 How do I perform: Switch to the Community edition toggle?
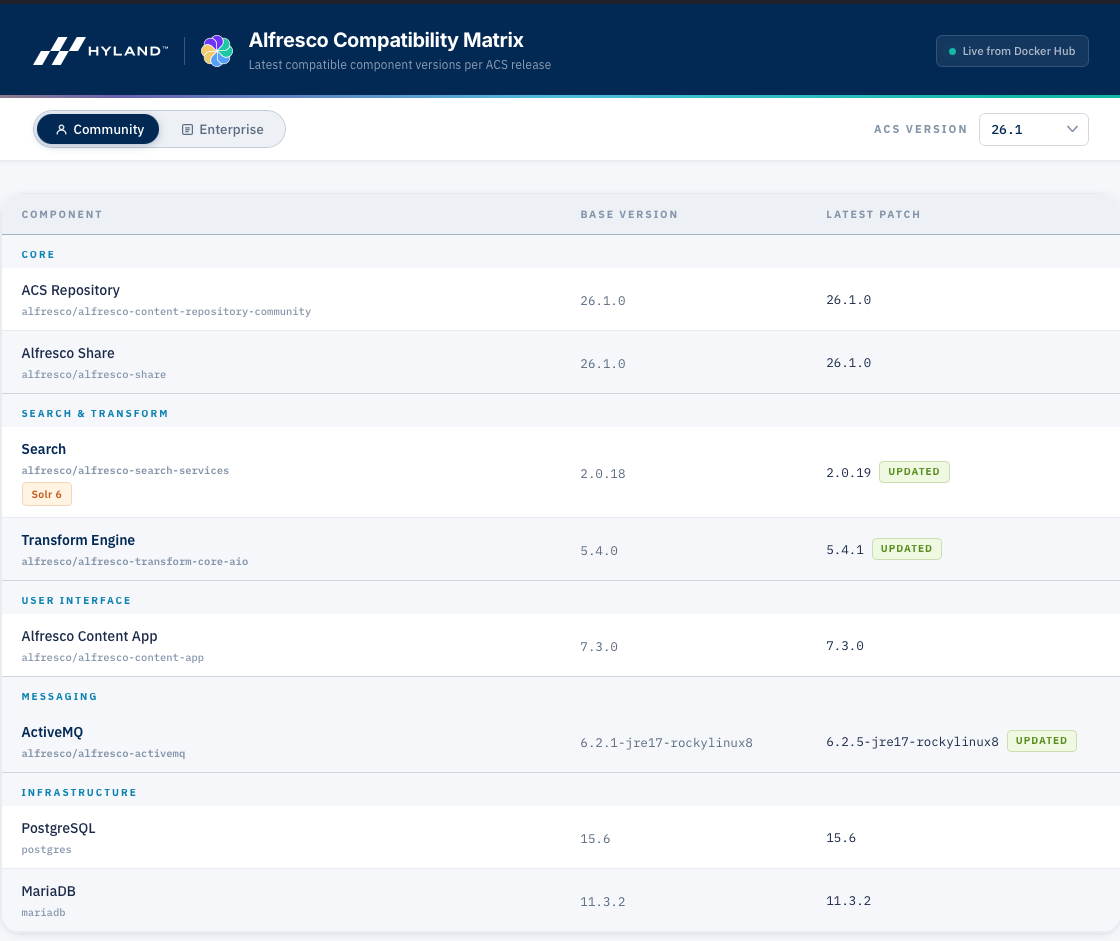[x=98, y=129]
